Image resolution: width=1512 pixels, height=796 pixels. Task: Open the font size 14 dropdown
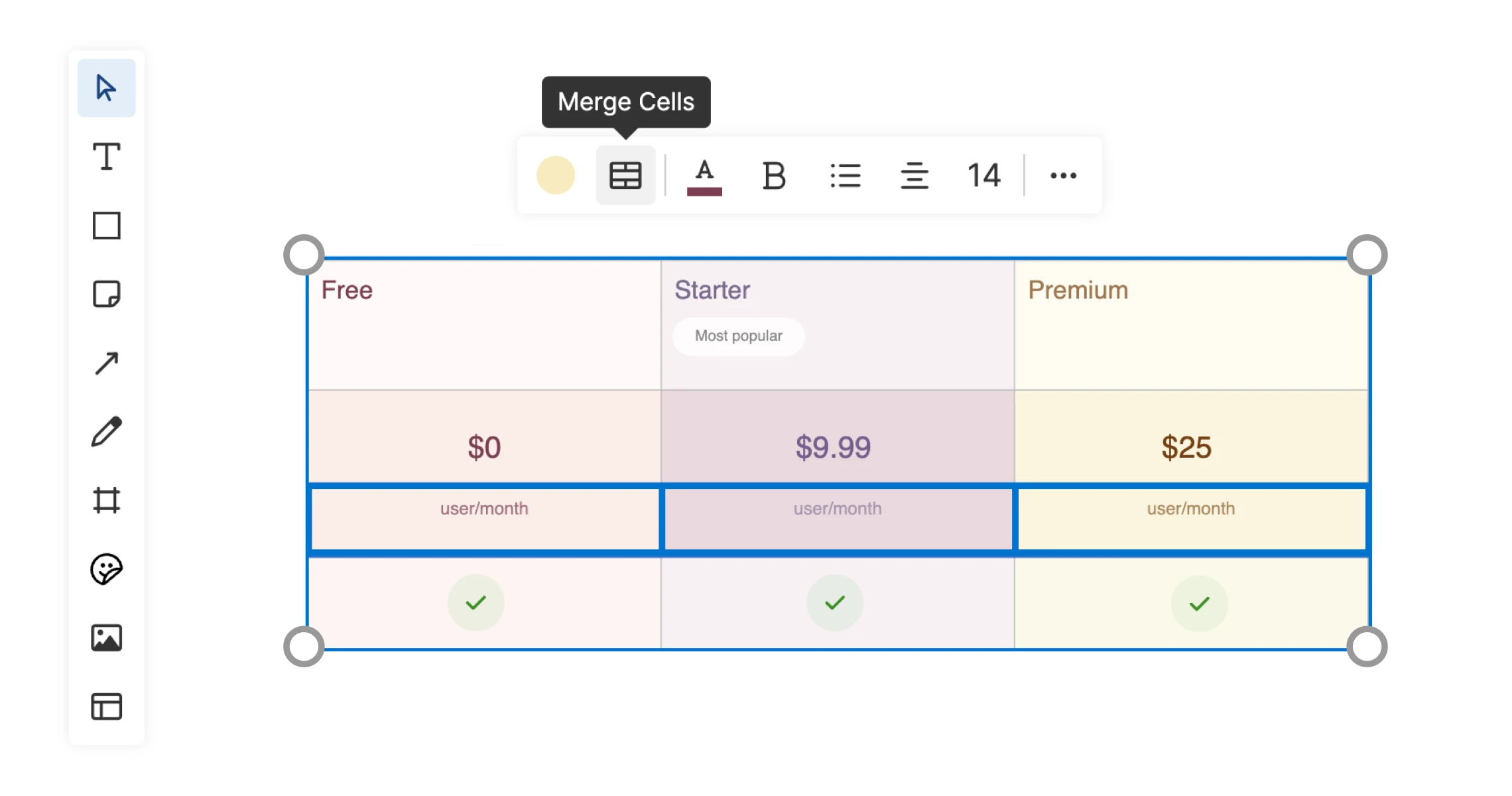click(x=983, y=176)
